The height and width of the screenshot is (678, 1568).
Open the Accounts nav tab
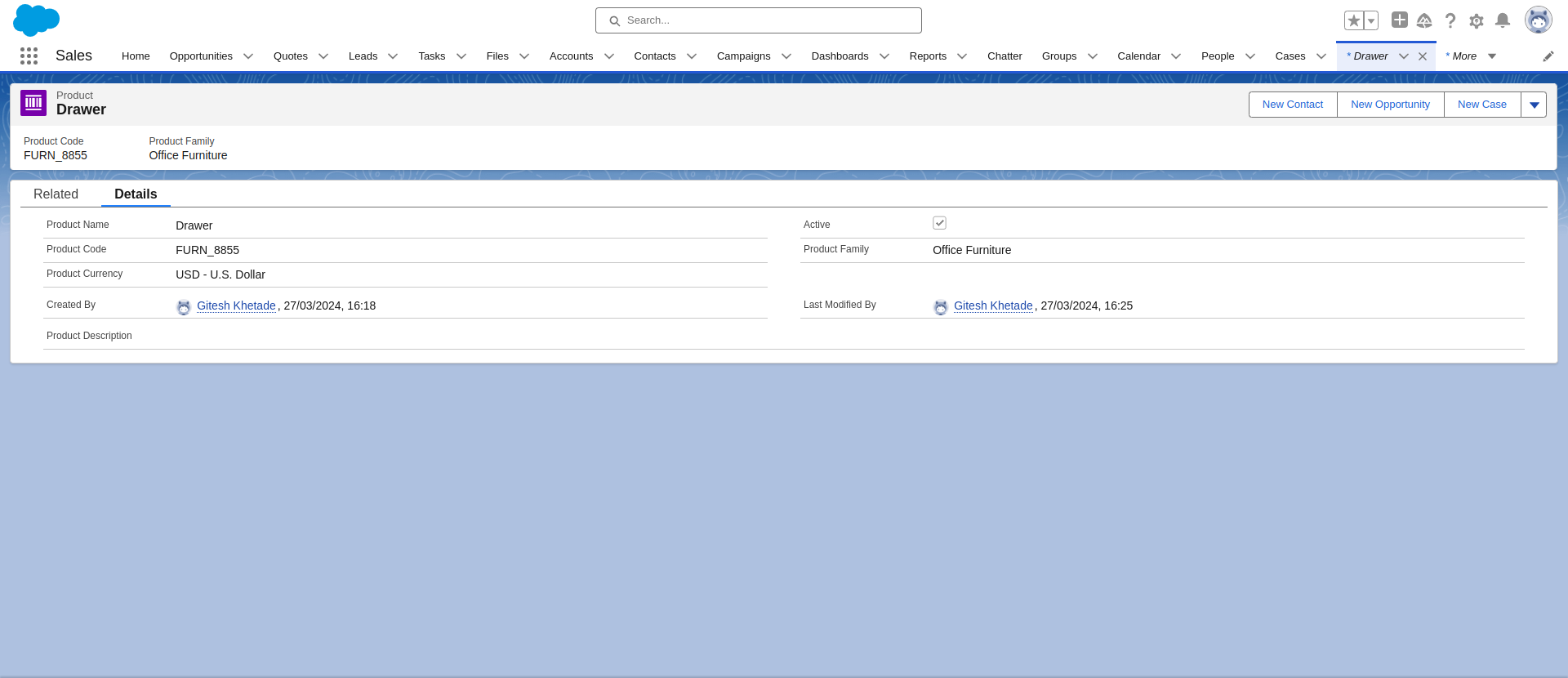(571, 56)
